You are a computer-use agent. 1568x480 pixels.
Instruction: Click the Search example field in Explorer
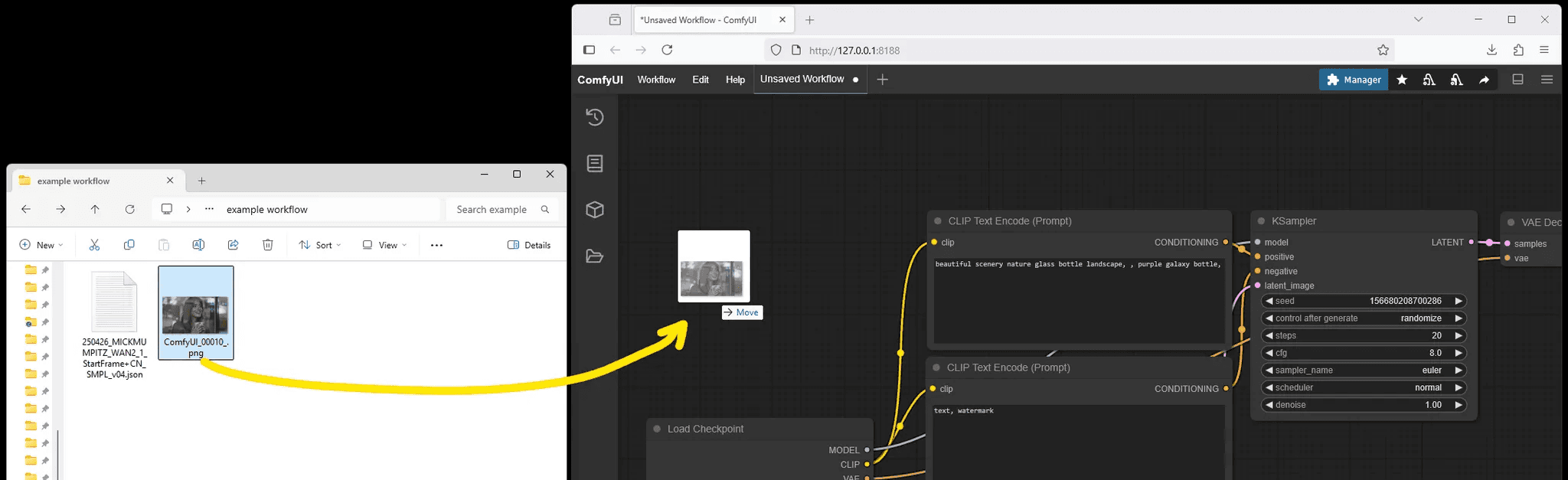tap(501, 209)
